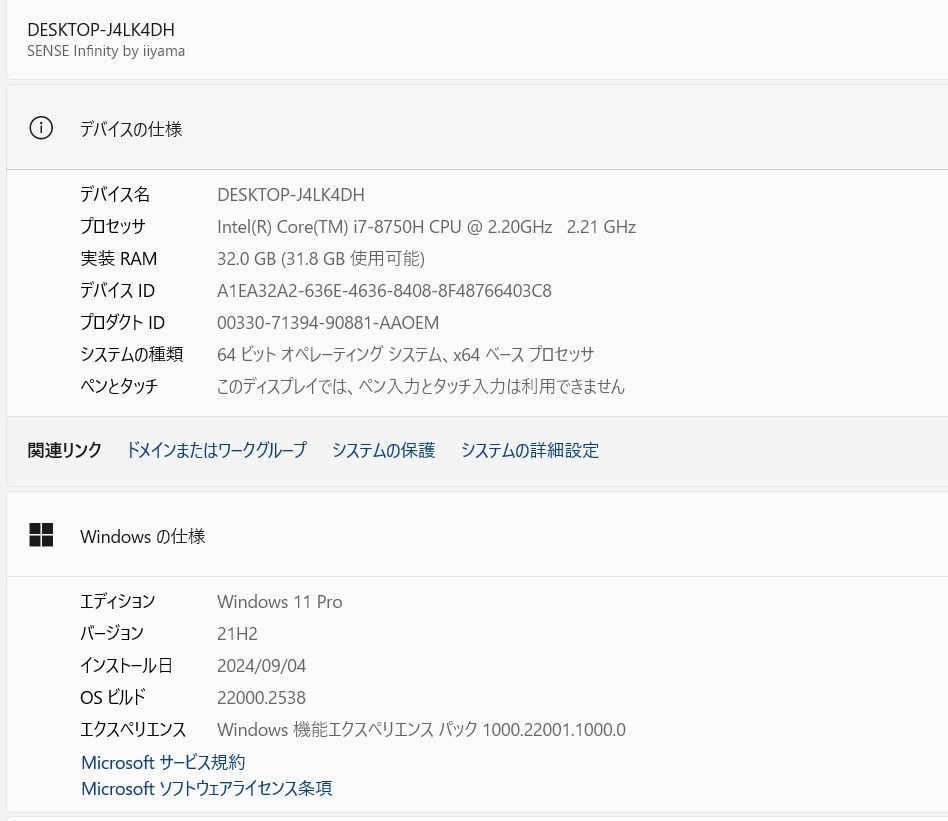Viewport: 948px width, 821px height.
Task: Open the システムの詳細設定 link
Action: pos(530,450)
